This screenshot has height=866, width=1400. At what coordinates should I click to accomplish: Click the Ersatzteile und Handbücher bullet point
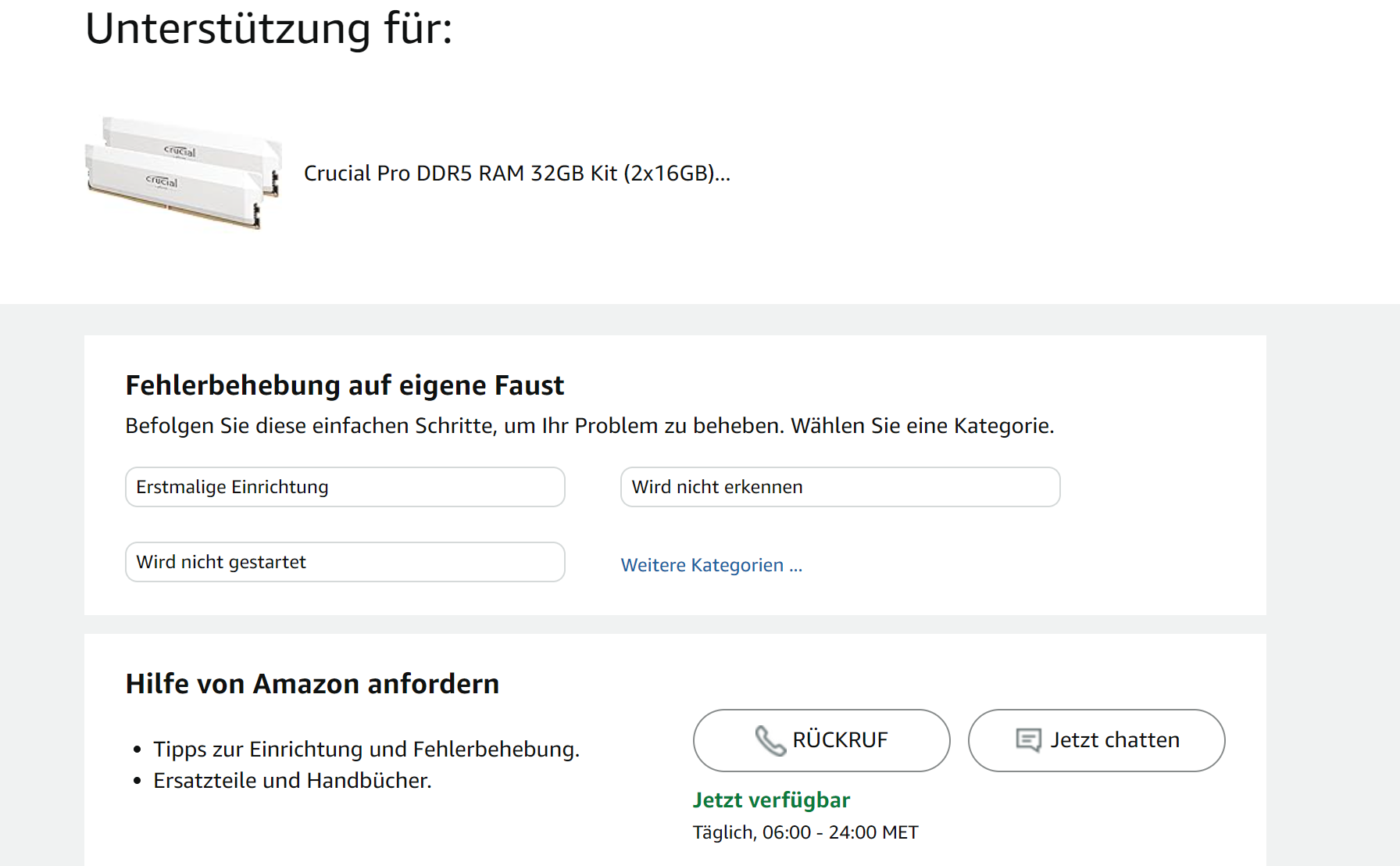click(292, 781)
